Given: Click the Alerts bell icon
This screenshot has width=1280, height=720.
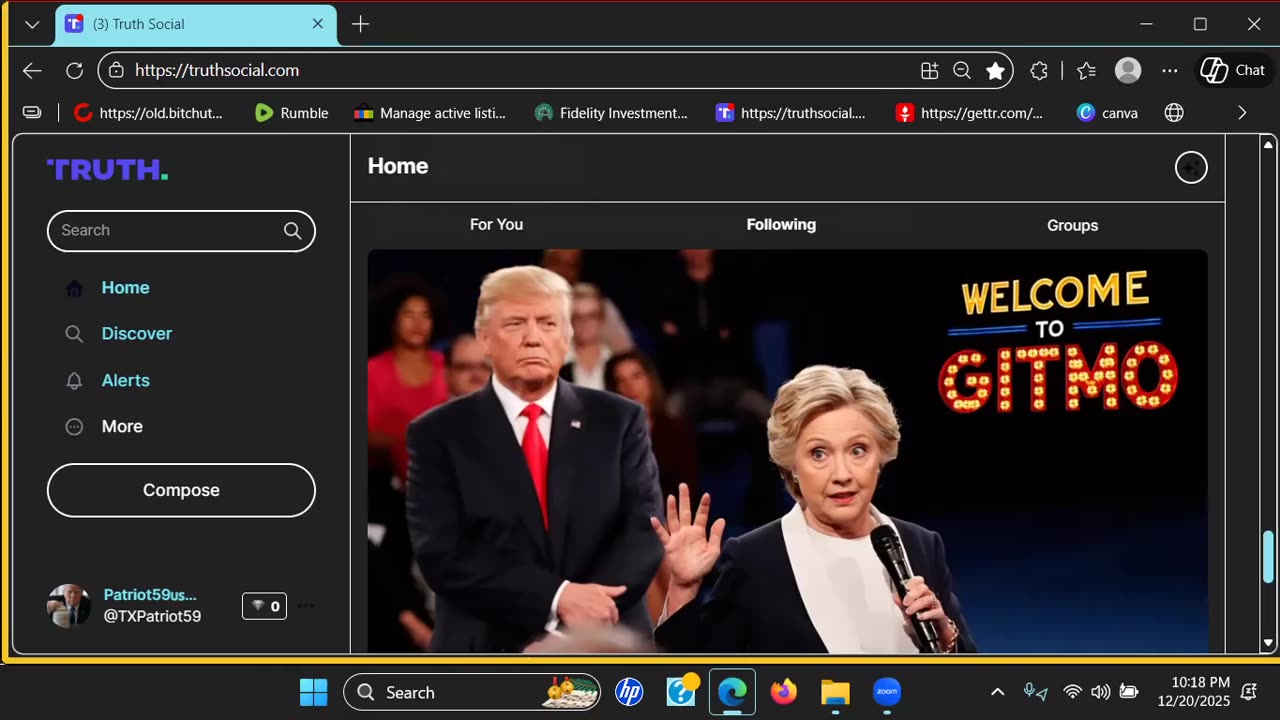Looking at the screenshot, I should (74, 381).
